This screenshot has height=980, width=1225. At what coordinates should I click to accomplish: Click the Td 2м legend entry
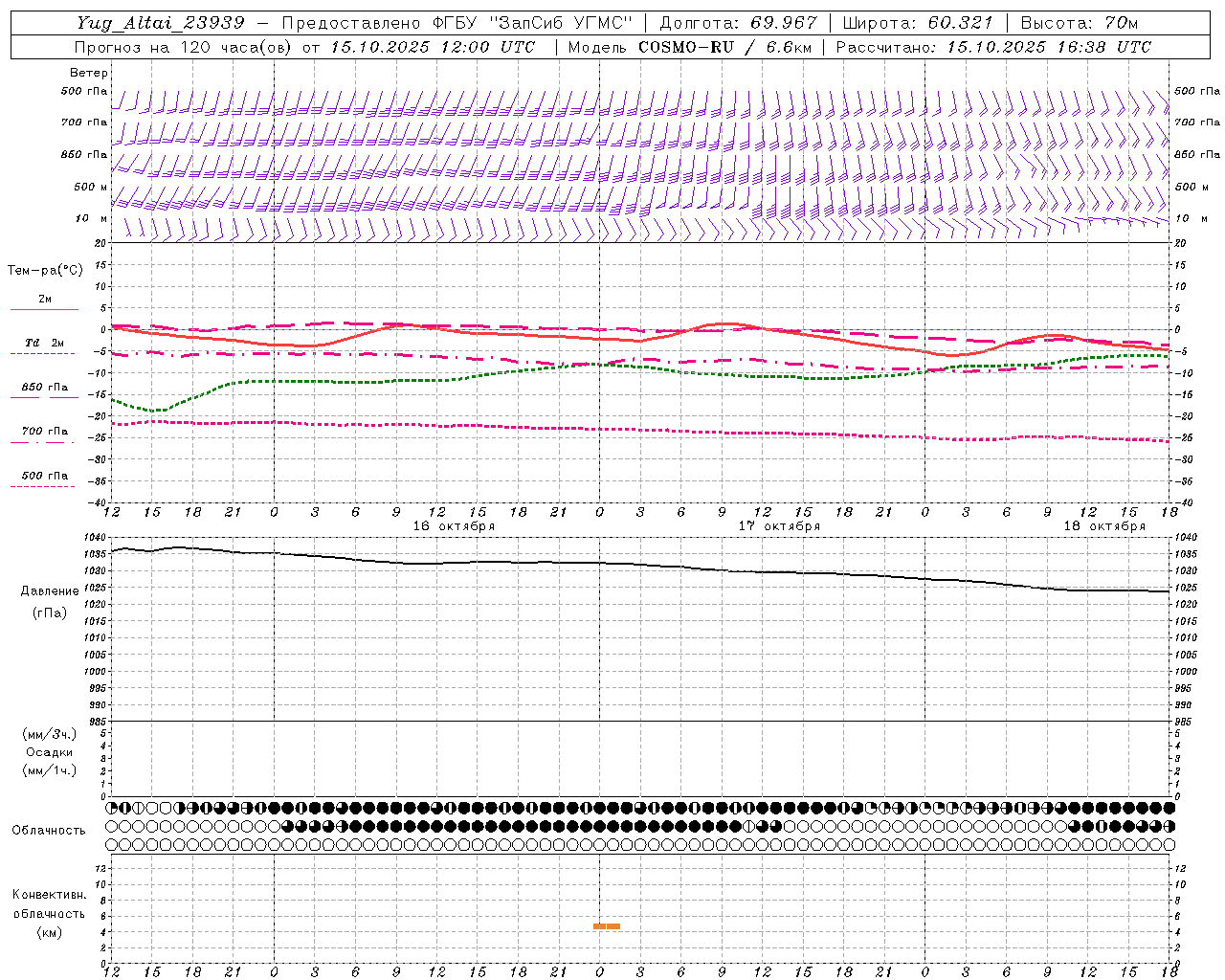pyautogui.click(x=45, y=343)
